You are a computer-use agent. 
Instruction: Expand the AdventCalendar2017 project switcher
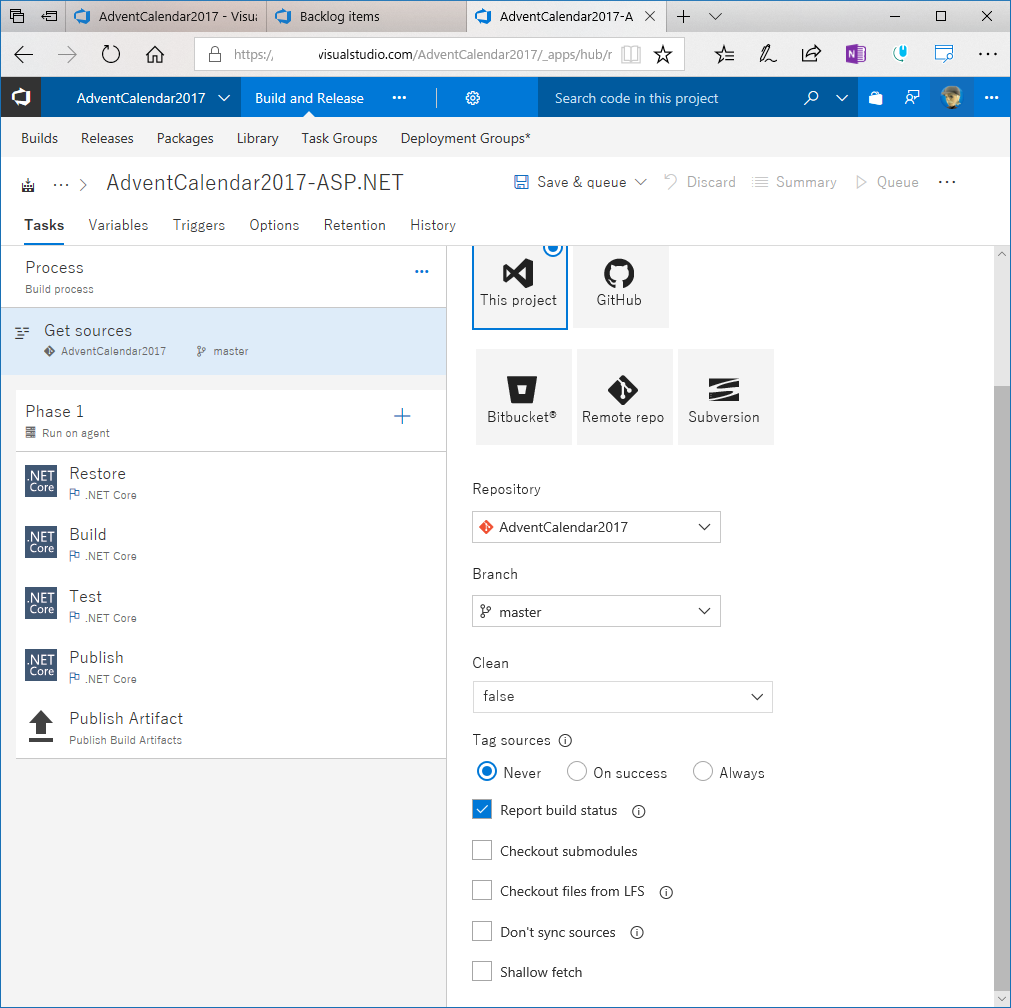[x=223, y=98]
